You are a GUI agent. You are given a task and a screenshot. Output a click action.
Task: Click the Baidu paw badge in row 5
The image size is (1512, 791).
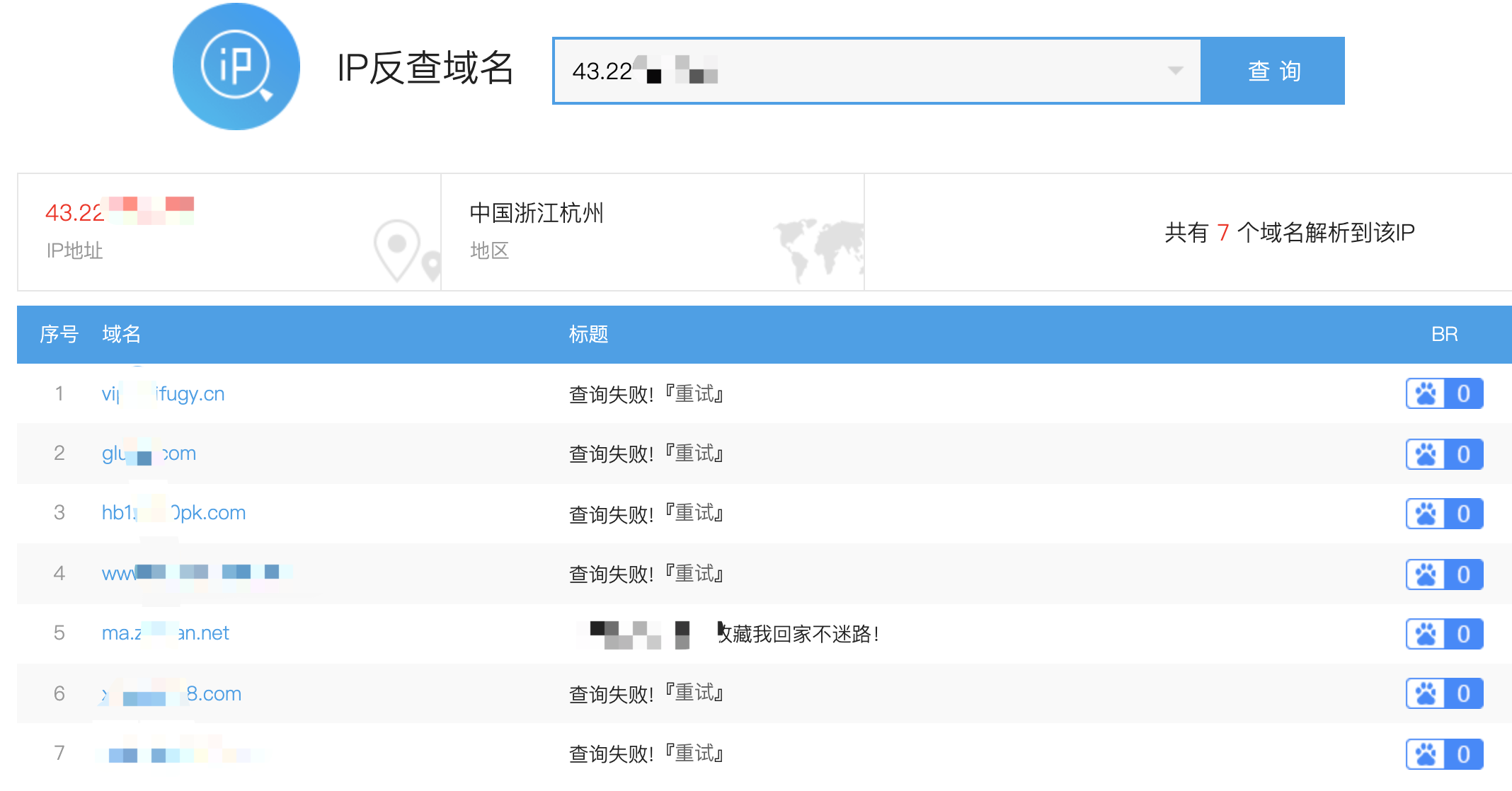tap(1443, 634)
